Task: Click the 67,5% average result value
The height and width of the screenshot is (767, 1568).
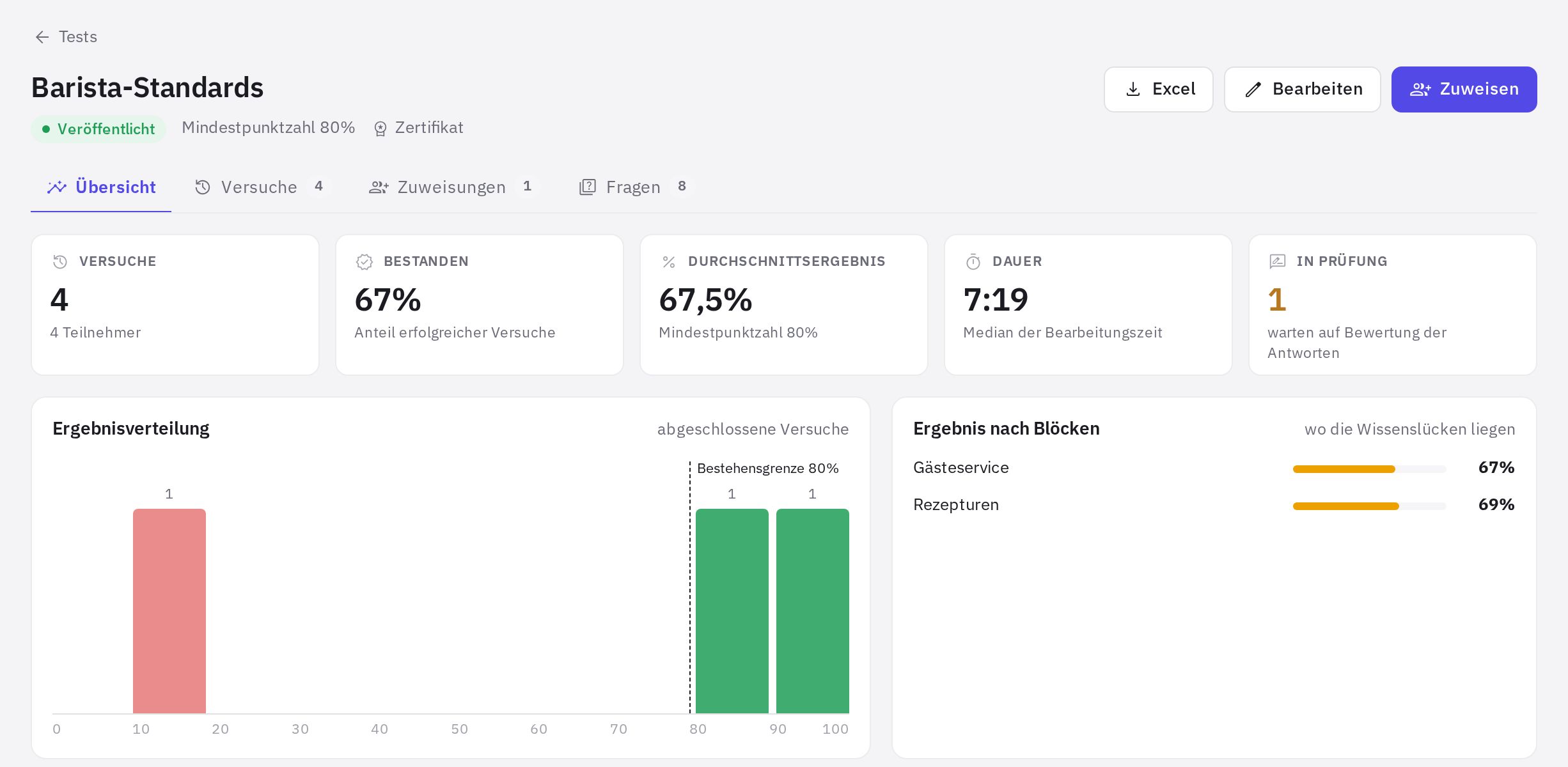Action: pos(706,300)
